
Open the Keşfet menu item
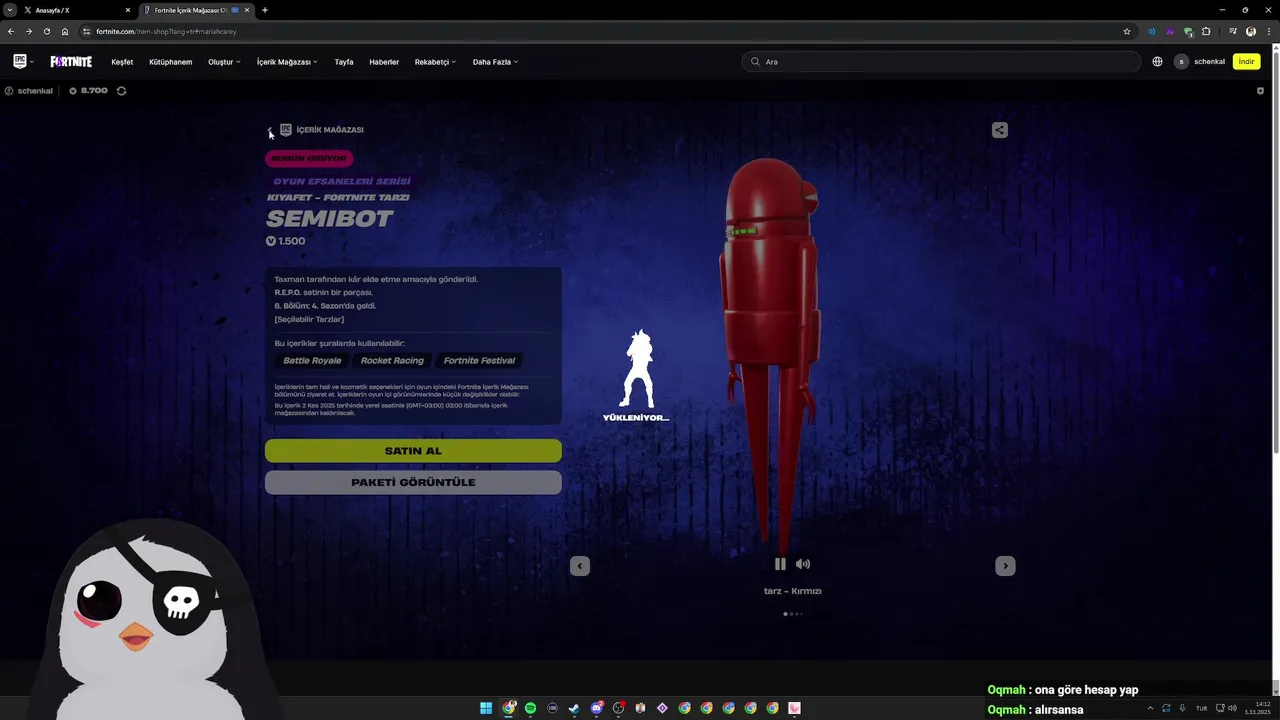tap(122, 62)
